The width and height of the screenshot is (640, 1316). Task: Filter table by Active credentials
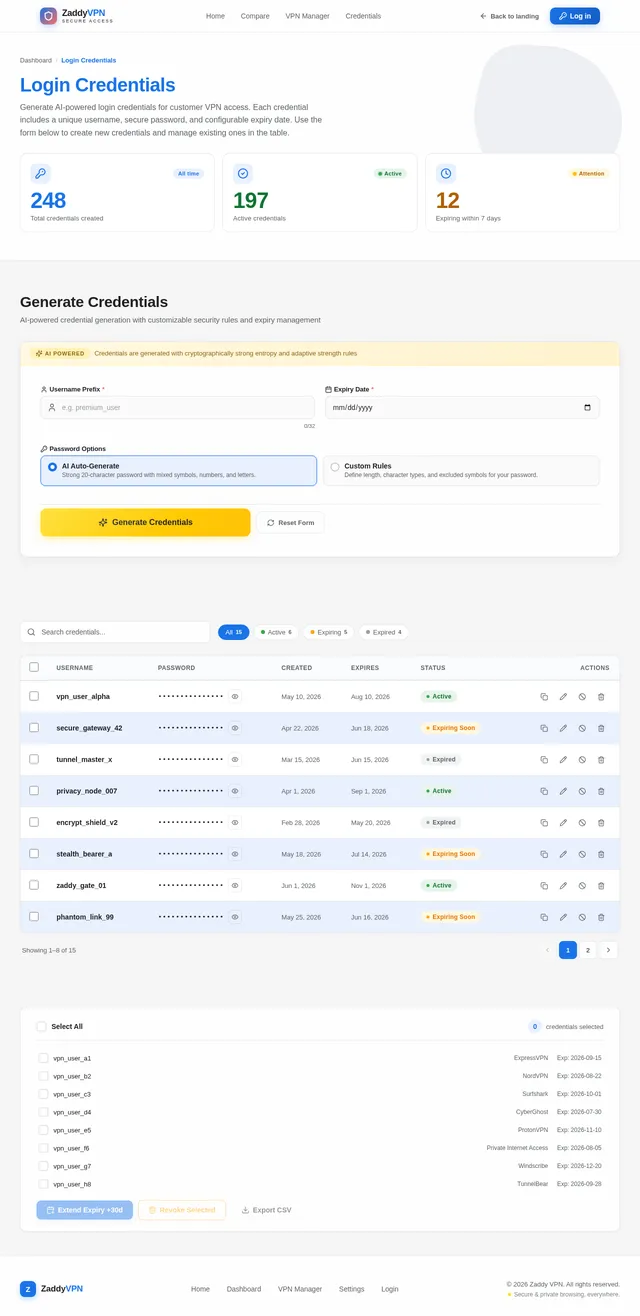[x=276, y=632]
